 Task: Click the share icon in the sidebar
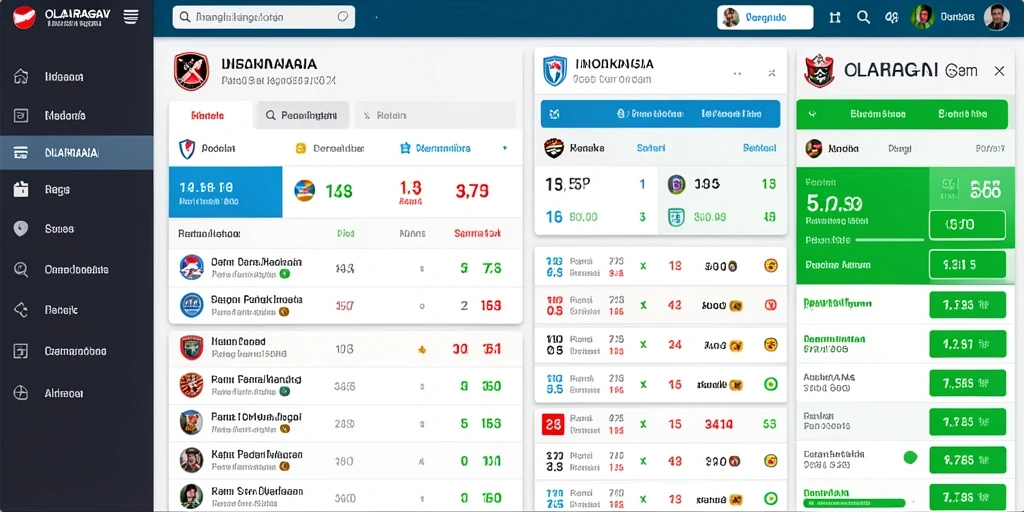[21, 310]
